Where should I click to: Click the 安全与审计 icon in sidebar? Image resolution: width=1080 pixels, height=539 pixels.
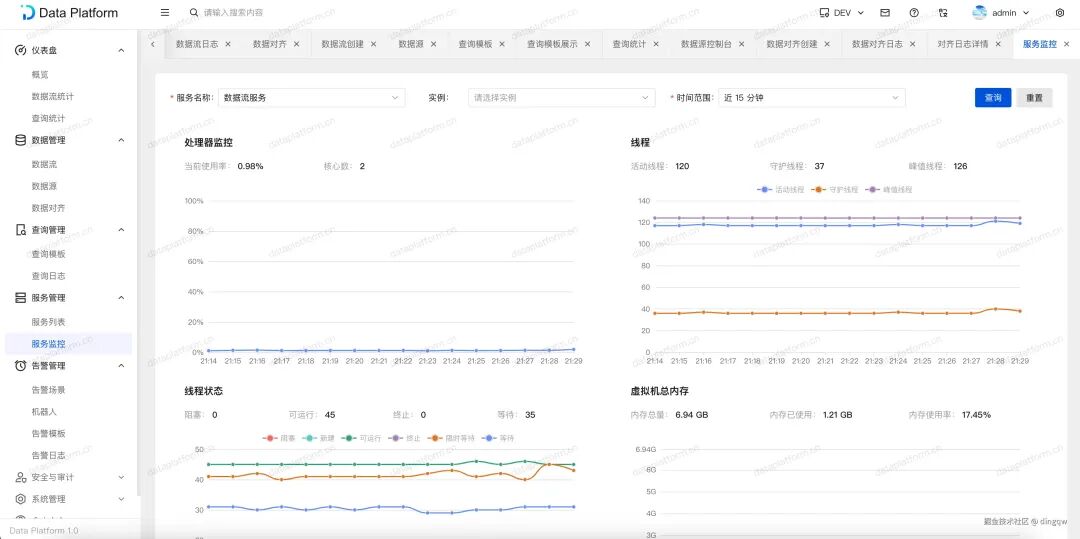[21, 477]
